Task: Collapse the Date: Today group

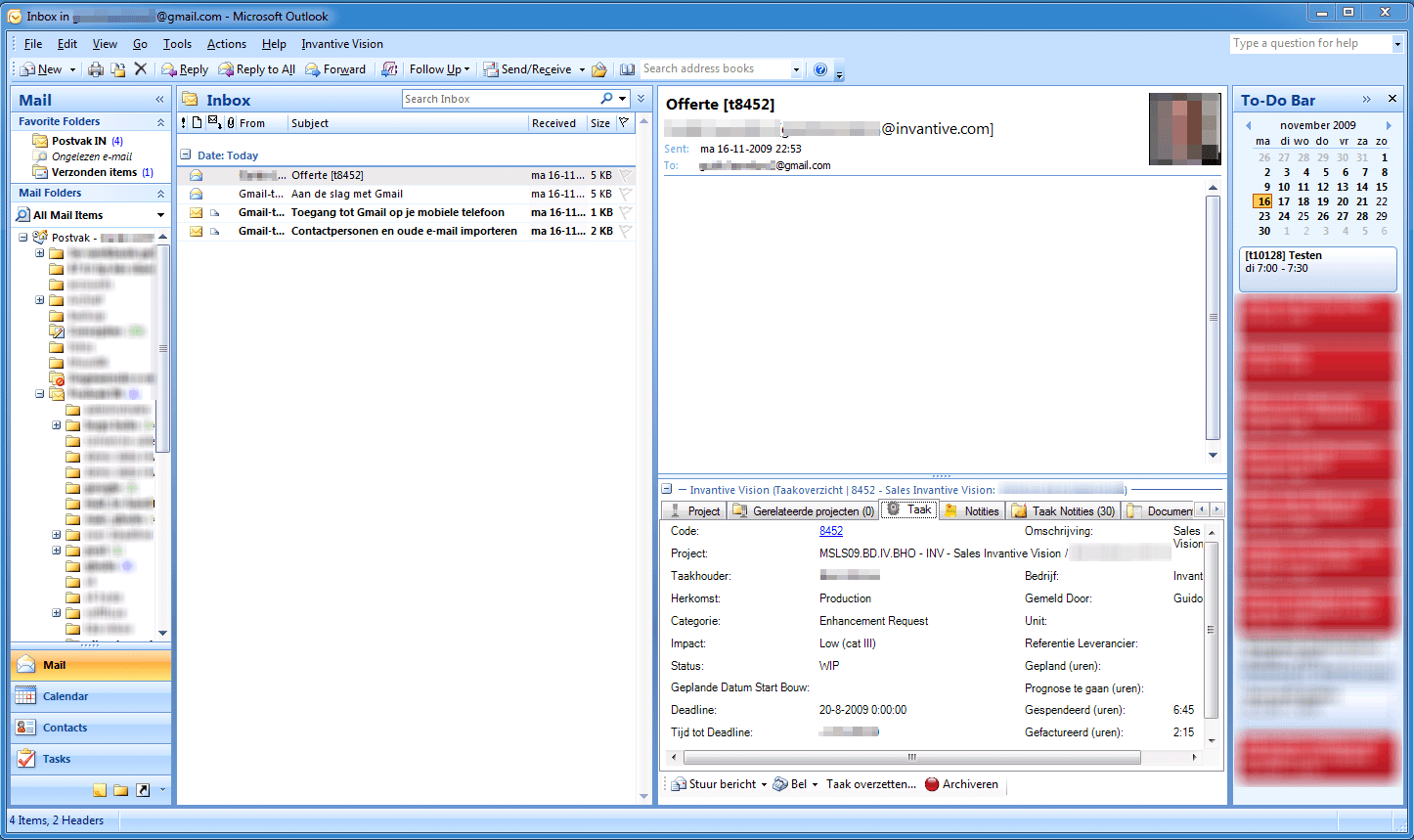Action: tap(185, 155)
